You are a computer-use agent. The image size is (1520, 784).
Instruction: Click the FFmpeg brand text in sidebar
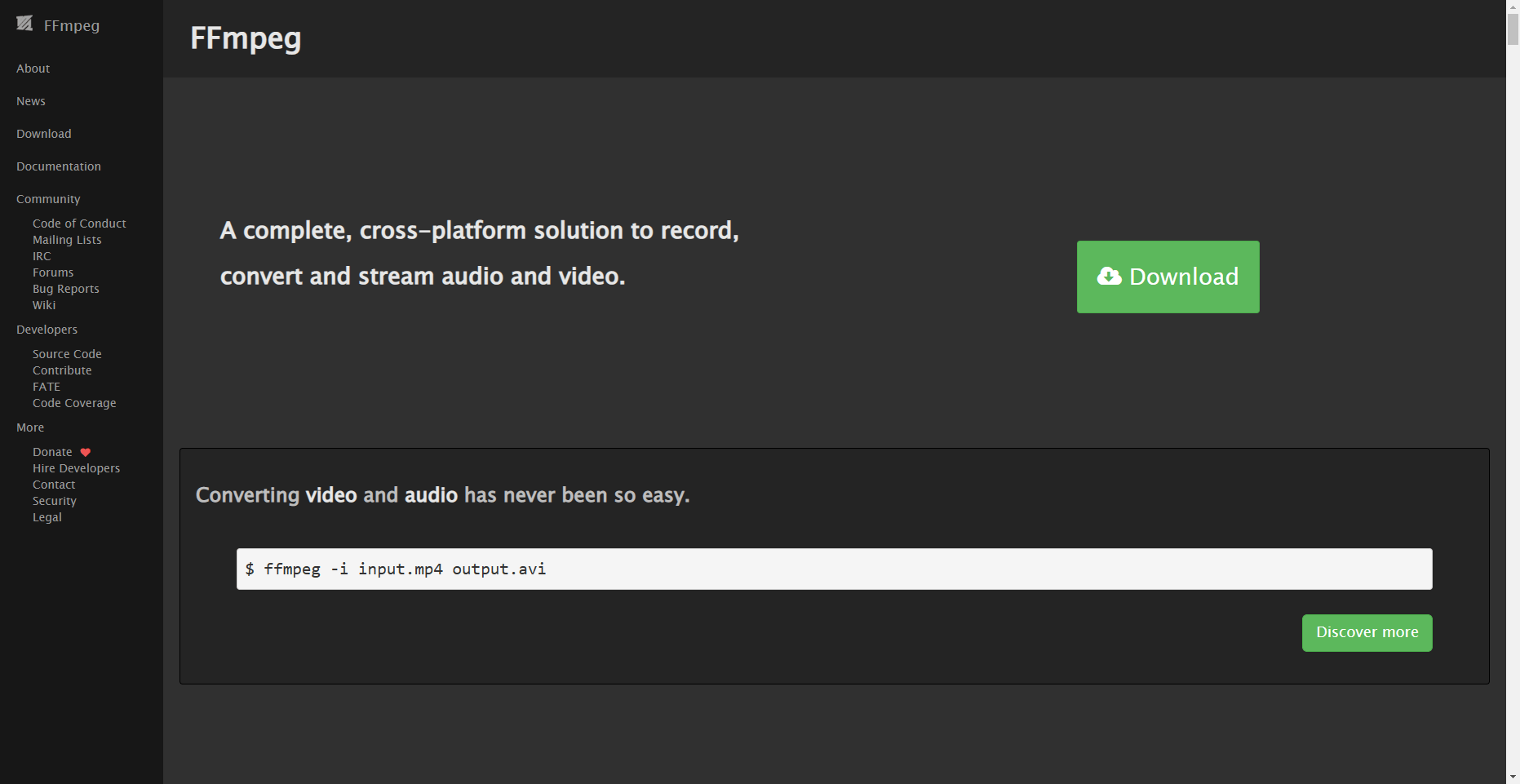pyautogui.click(x=72, y=25)
